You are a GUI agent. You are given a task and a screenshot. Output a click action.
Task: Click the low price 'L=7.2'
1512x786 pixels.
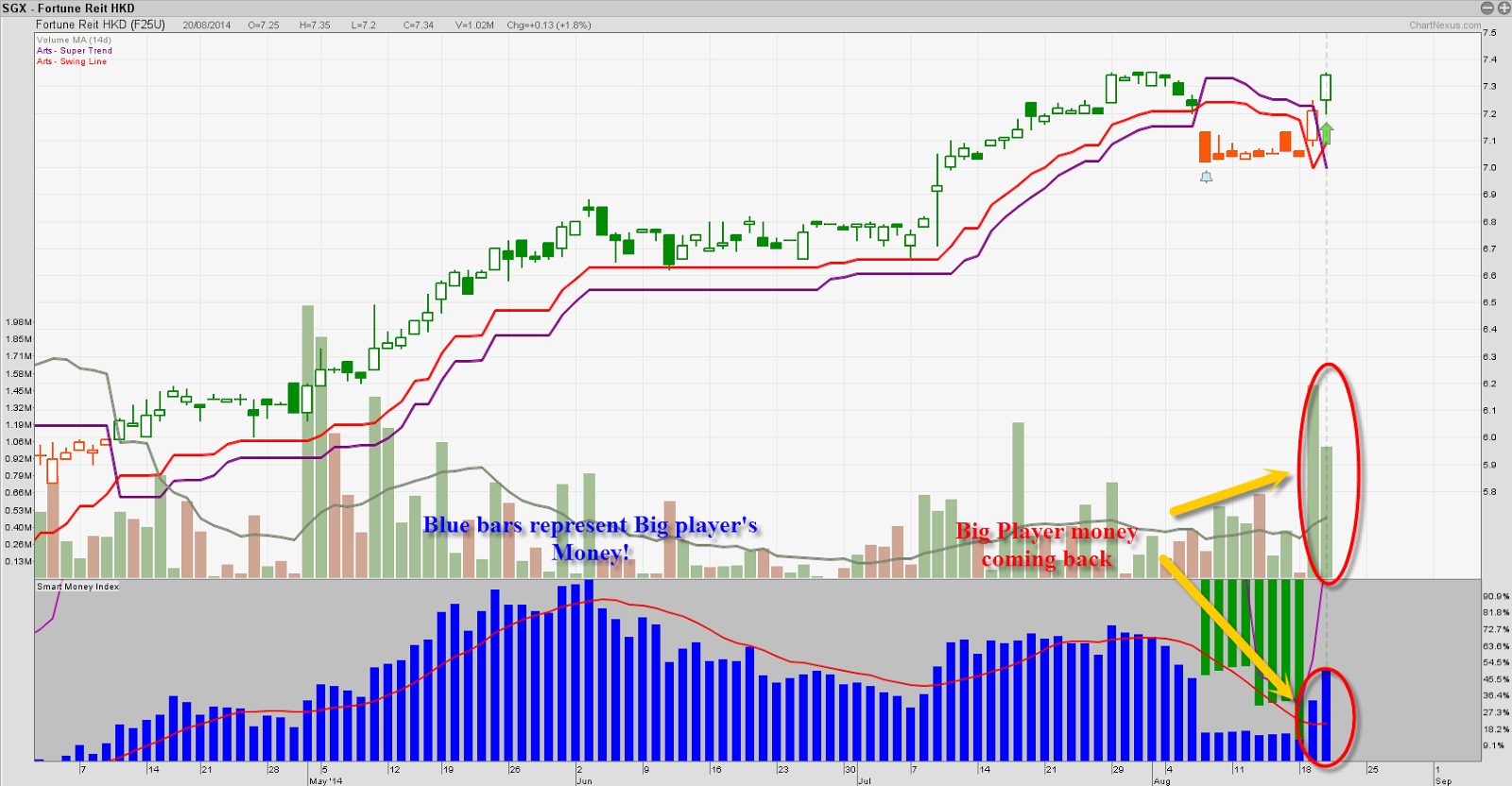point(364,26)
